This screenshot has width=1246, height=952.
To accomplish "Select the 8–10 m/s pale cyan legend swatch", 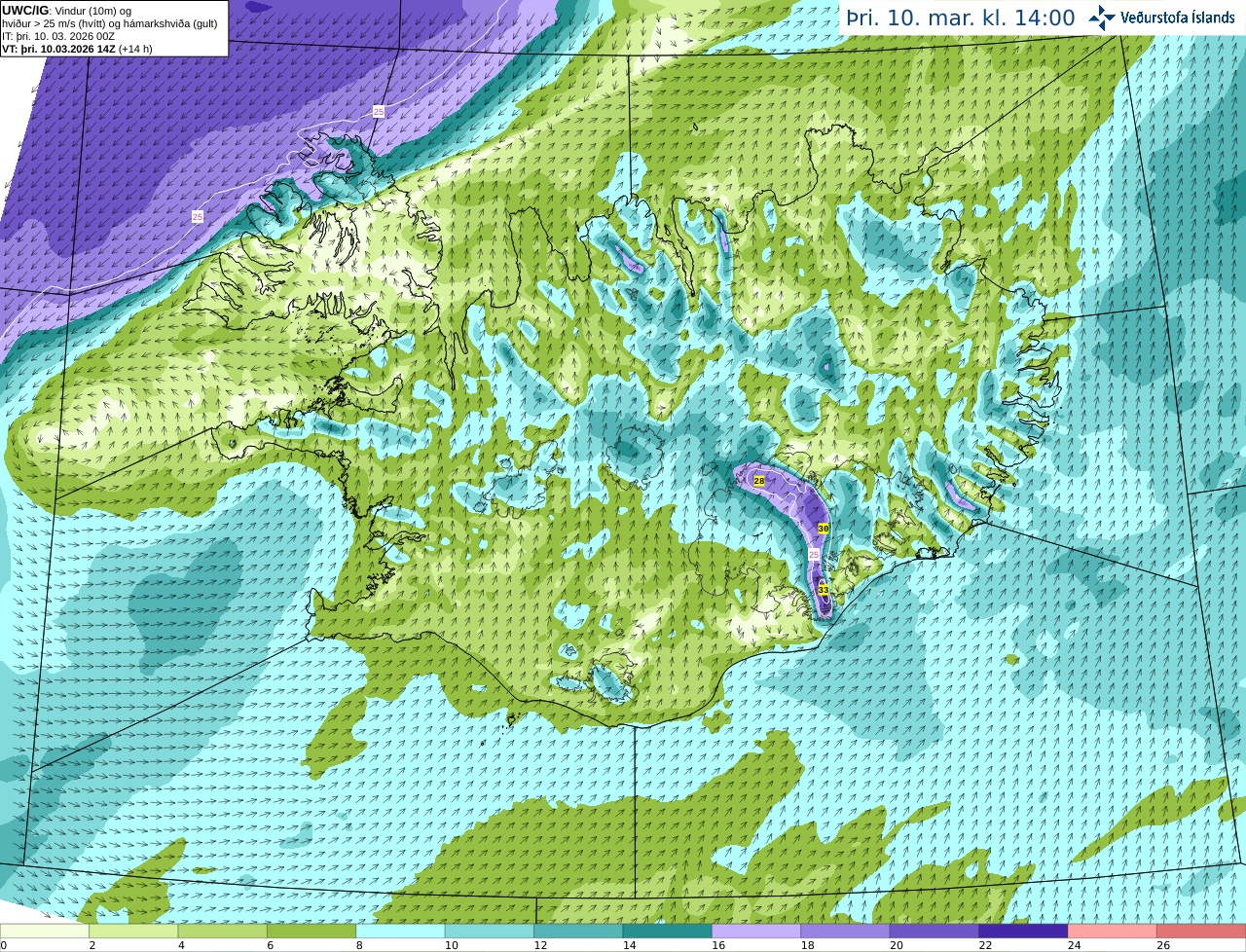I will [x=401, y=931].
